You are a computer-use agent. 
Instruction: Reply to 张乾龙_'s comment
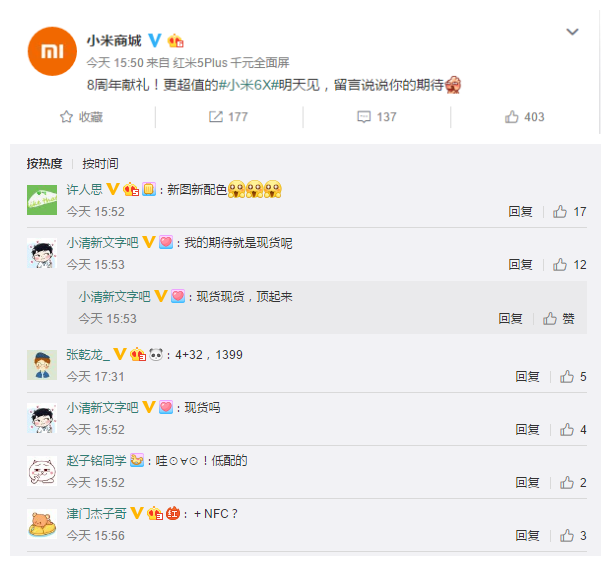pos(527,377)
